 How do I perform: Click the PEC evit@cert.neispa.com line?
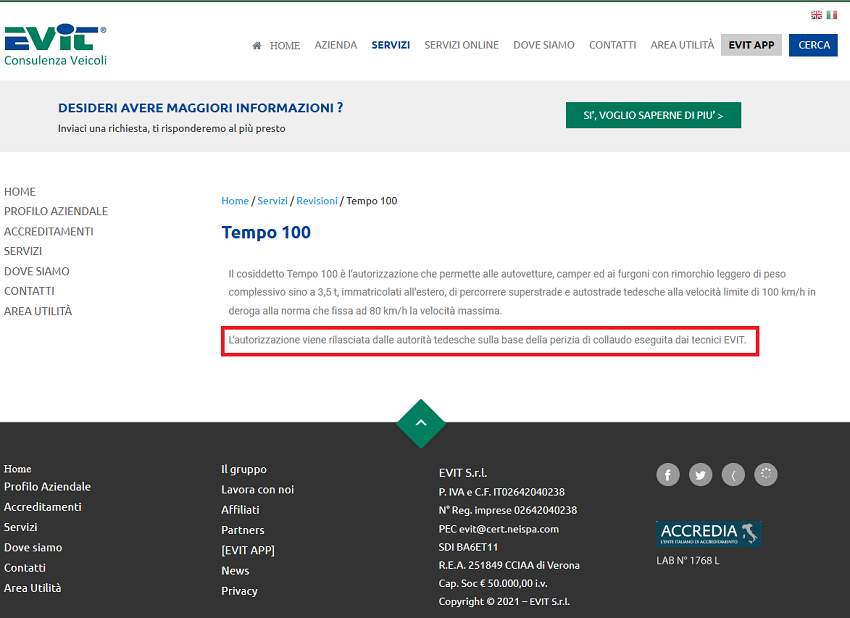click(499, 529)
